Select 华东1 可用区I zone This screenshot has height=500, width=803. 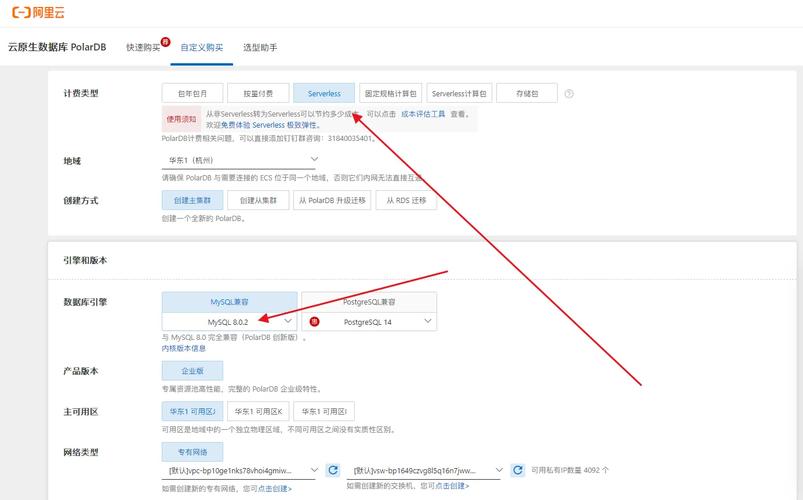coord(324,411)
